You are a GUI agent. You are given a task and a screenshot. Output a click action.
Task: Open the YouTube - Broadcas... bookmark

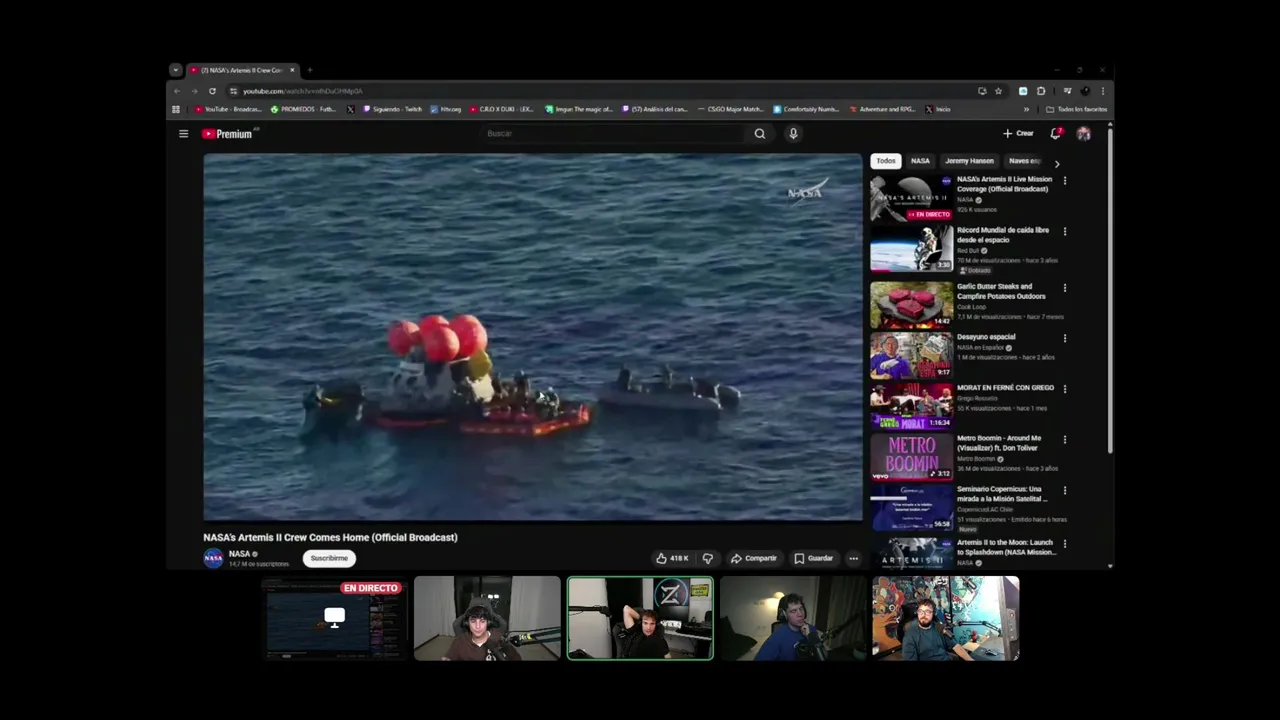coord(229,109)
